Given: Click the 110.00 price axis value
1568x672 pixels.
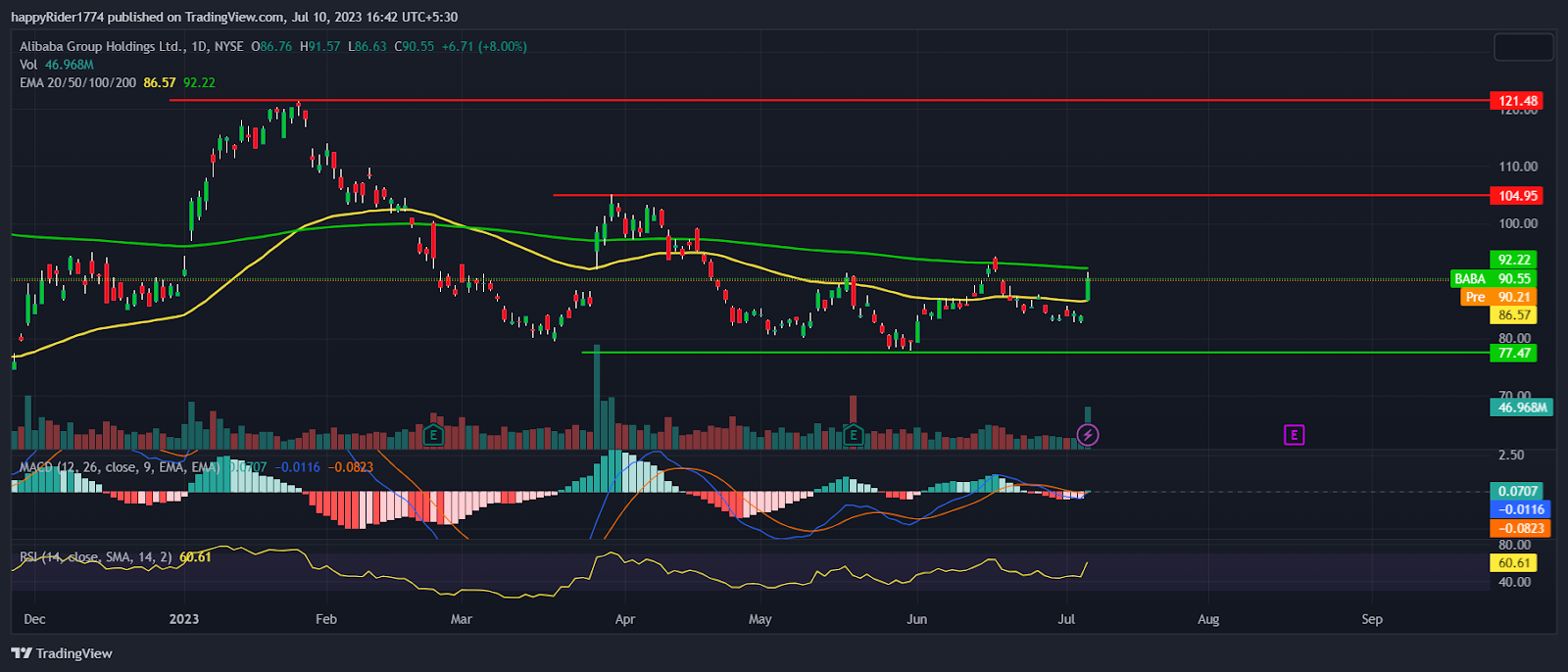Looking at the screenshot, I should pyautogui.click(x=1518, y=167).
